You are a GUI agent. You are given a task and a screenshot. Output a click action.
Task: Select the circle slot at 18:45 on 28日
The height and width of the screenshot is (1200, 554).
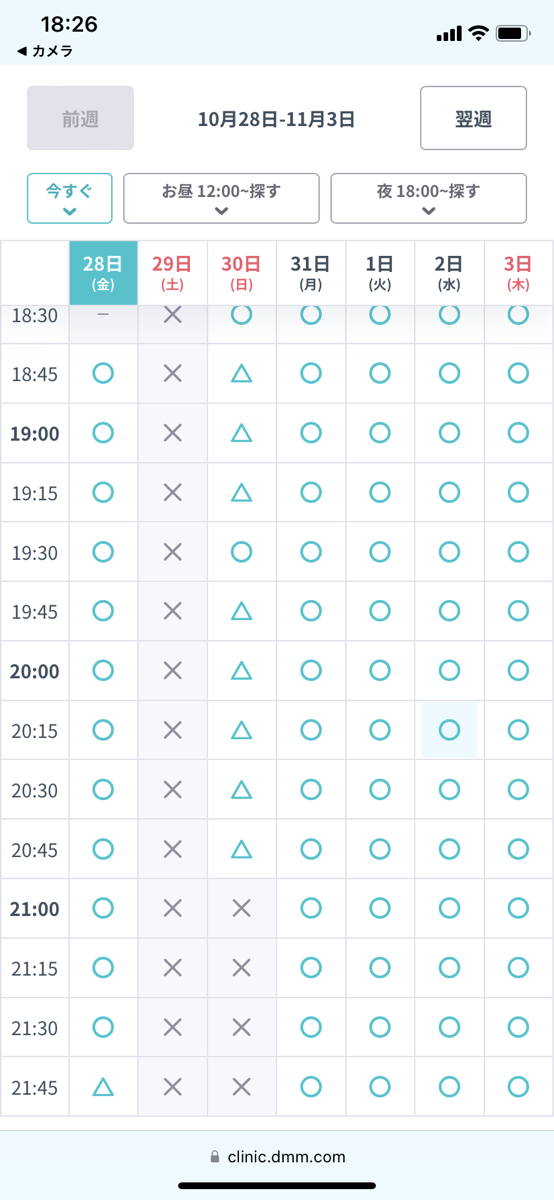pyautogui.click(x=103, y=373)
